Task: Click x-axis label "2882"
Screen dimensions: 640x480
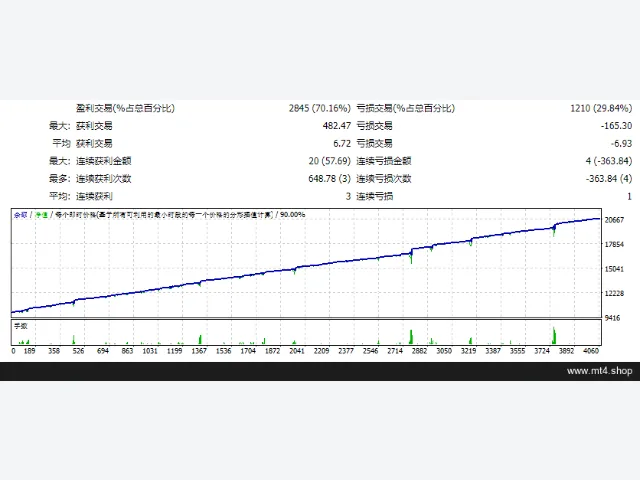Action: 419,351
